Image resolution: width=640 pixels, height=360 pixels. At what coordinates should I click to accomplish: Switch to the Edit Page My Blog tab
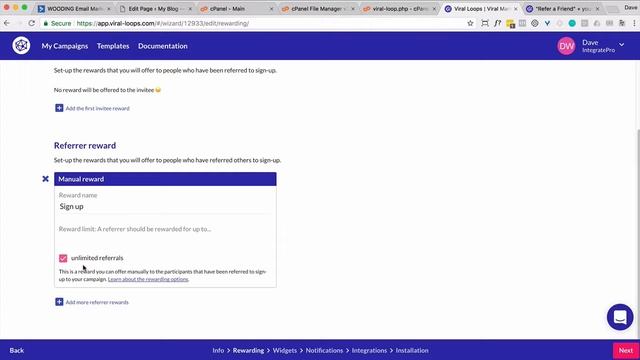click(155, 9)
